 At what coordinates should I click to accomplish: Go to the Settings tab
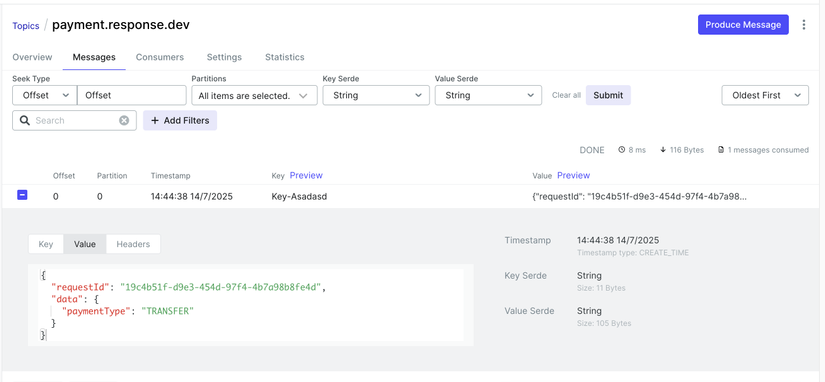point(224,57)
